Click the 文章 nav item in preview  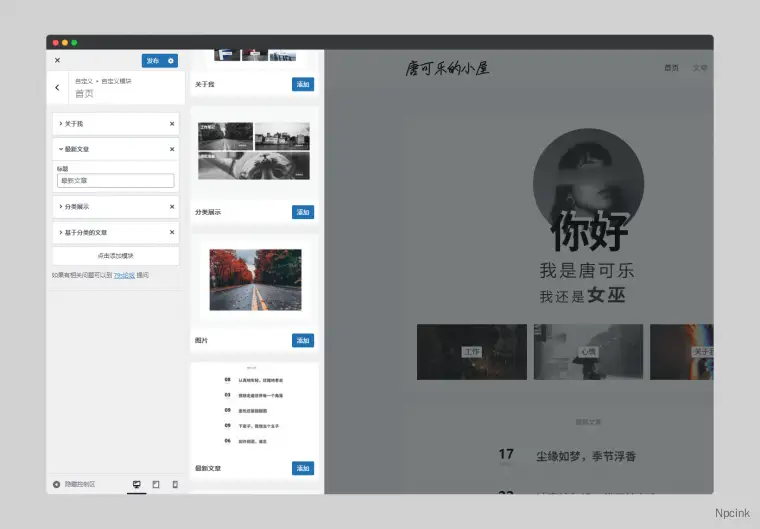click(700, 68)
